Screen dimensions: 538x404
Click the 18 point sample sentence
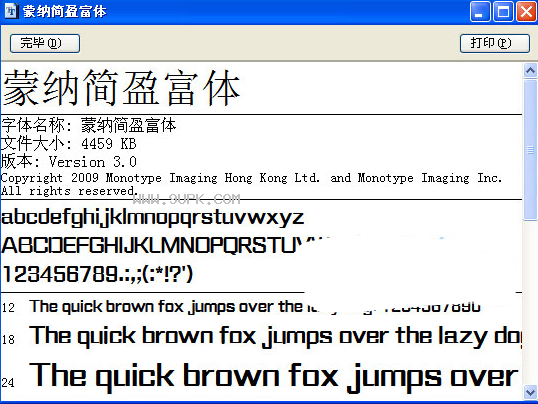(276, 336)
